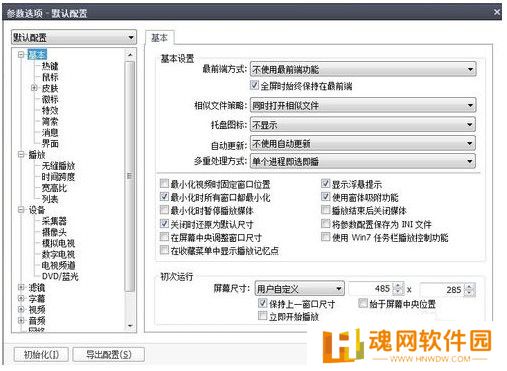Image resolution: width=507 pixels, height=371 pixels.
Task: Switch to the 基本 tab
Action: [159, 38]
